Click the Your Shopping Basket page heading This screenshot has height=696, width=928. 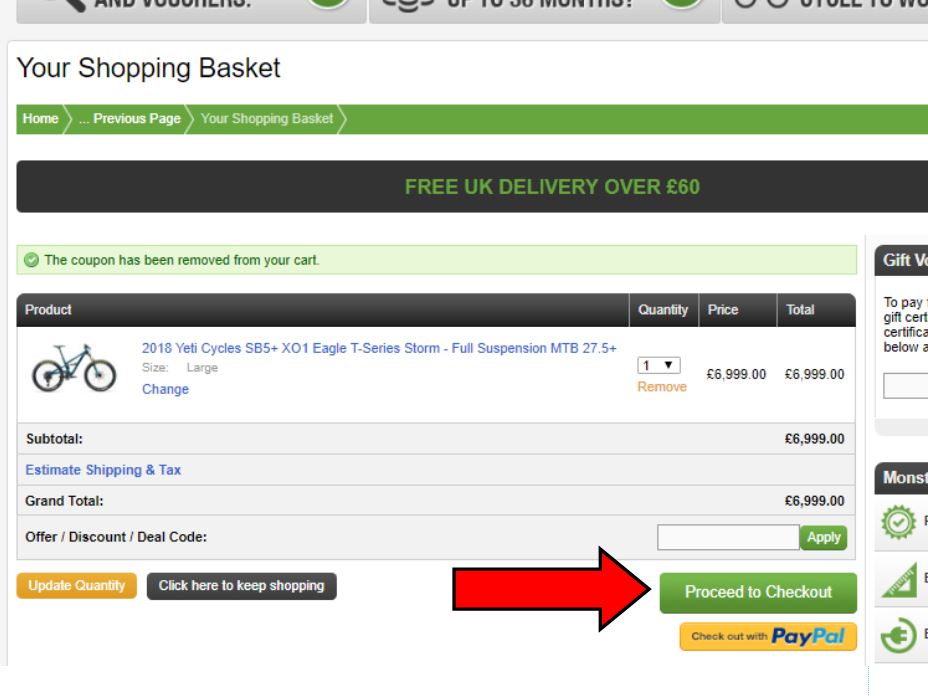click(x=149, y=67)
